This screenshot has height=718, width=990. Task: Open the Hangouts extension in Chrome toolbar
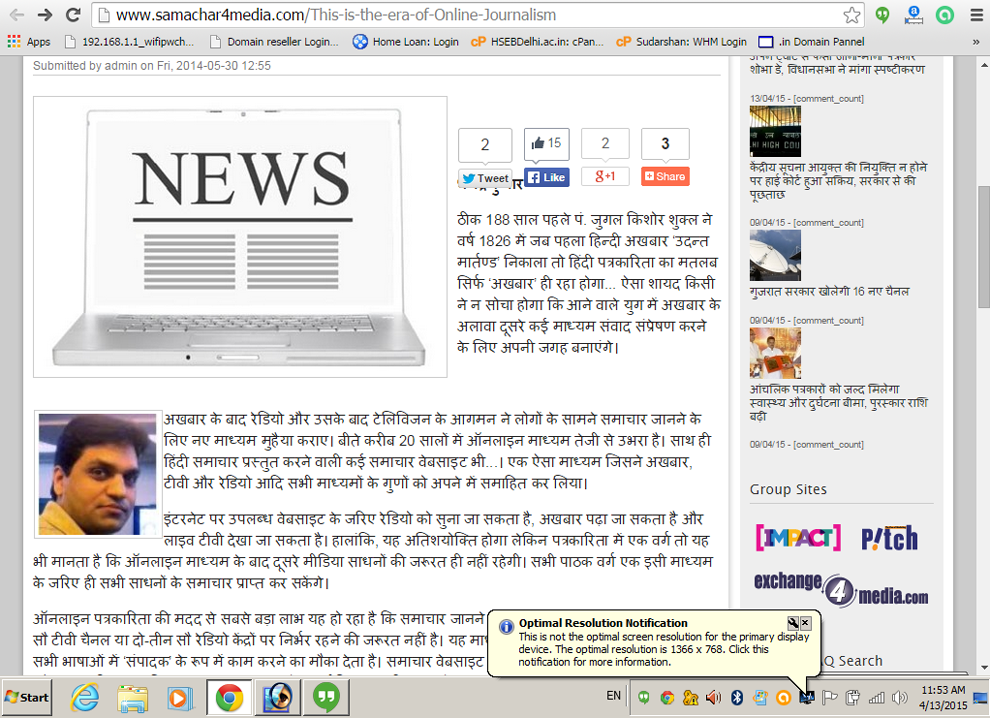tap(882, 15)
